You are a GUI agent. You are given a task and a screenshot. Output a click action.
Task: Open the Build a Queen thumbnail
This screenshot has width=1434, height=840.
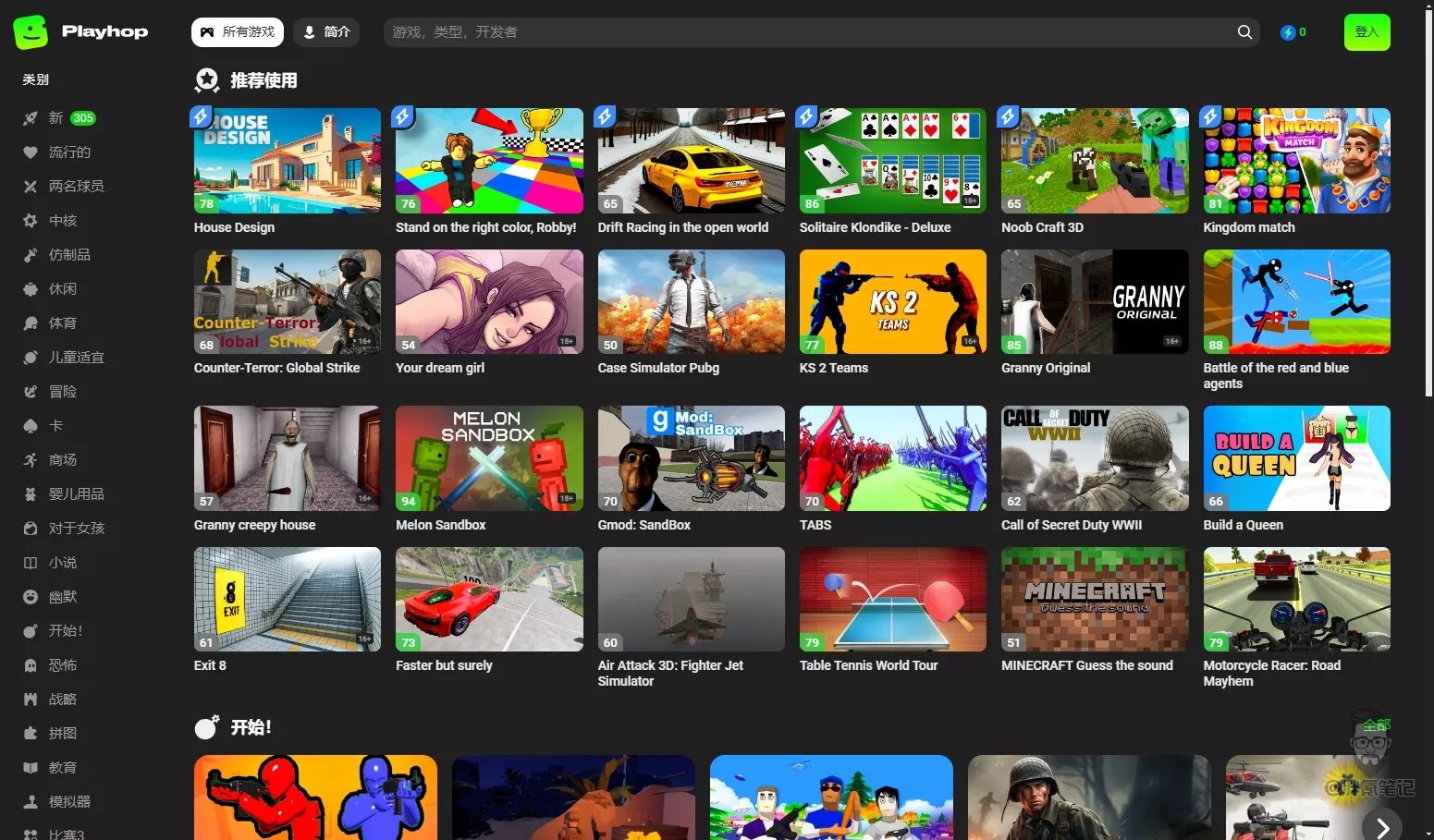(x=1296, y=458)
